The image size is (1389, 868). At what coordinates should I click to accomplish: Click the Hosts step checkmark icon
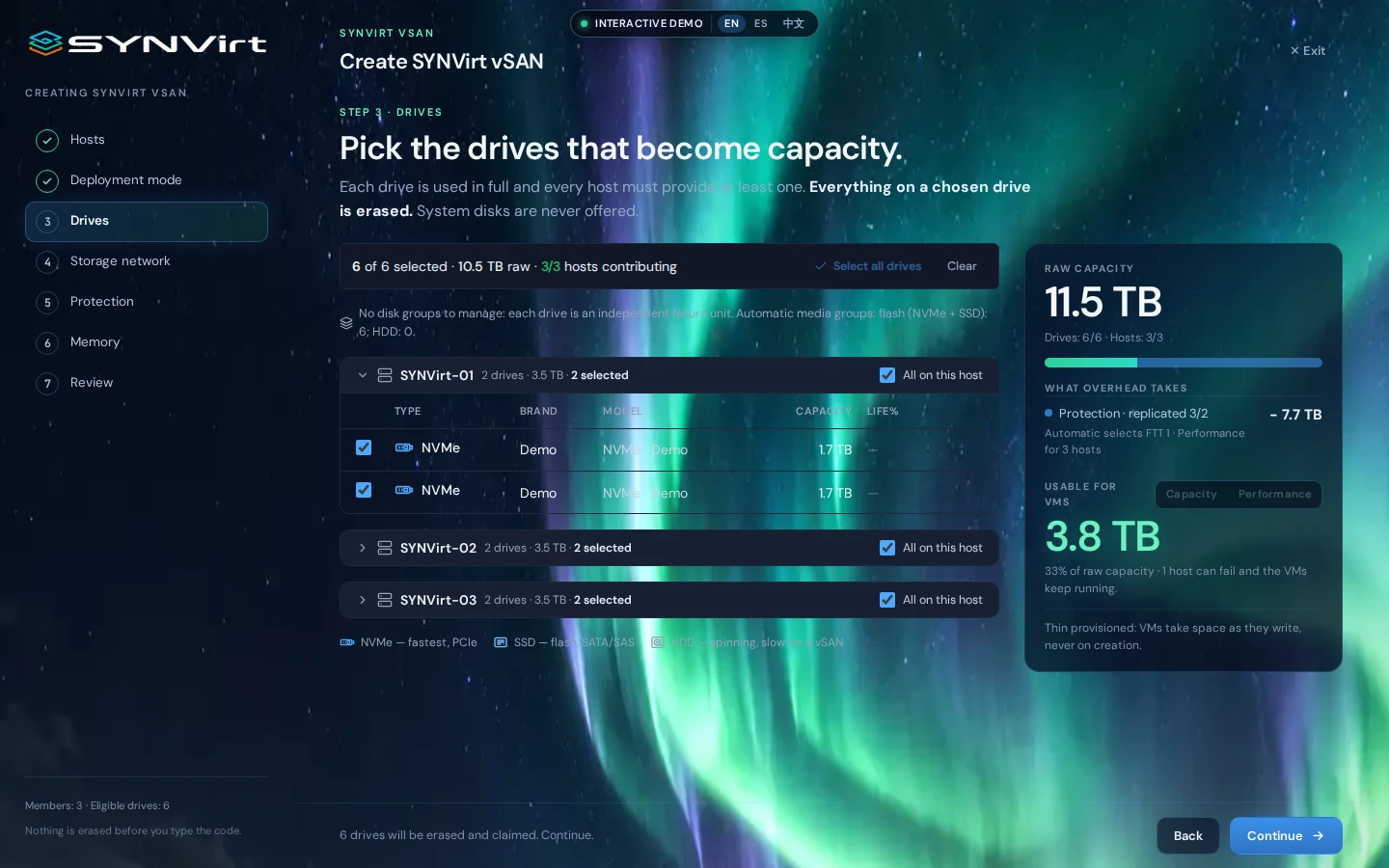pyautogui.click(x=47, y=141)
